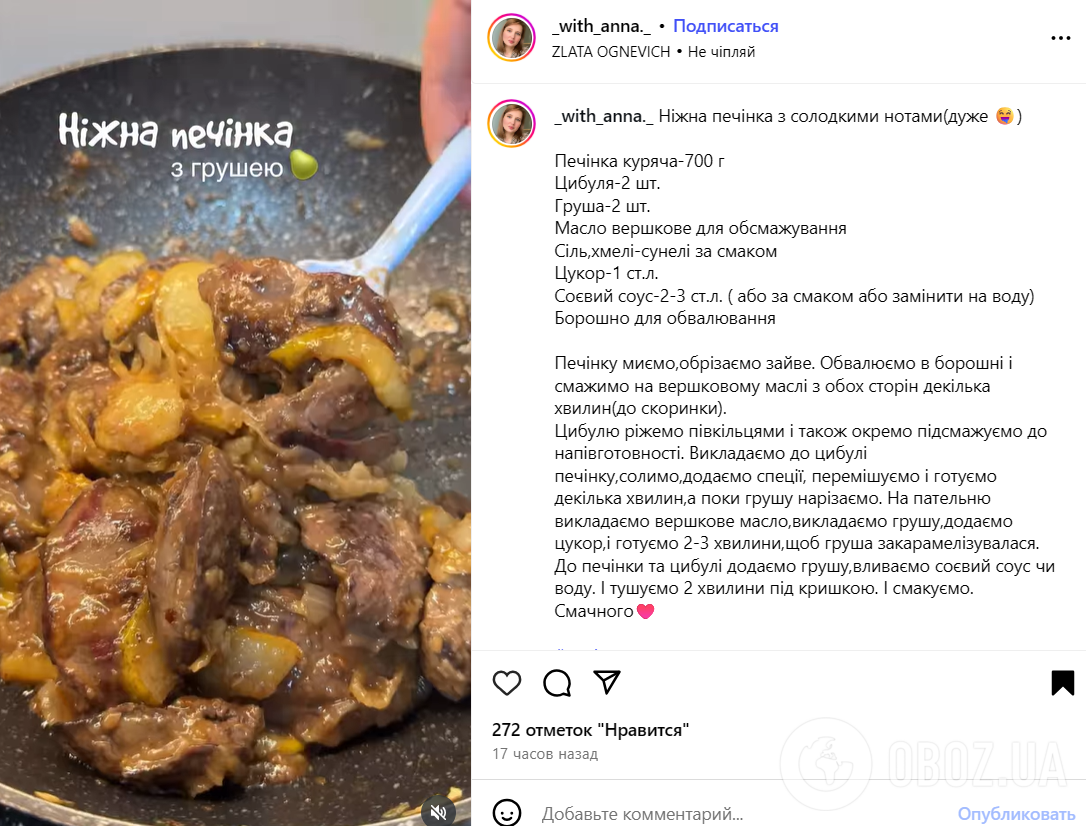
Task: Click the Опубликовать publish button
Action: (x=1016, y=814)
